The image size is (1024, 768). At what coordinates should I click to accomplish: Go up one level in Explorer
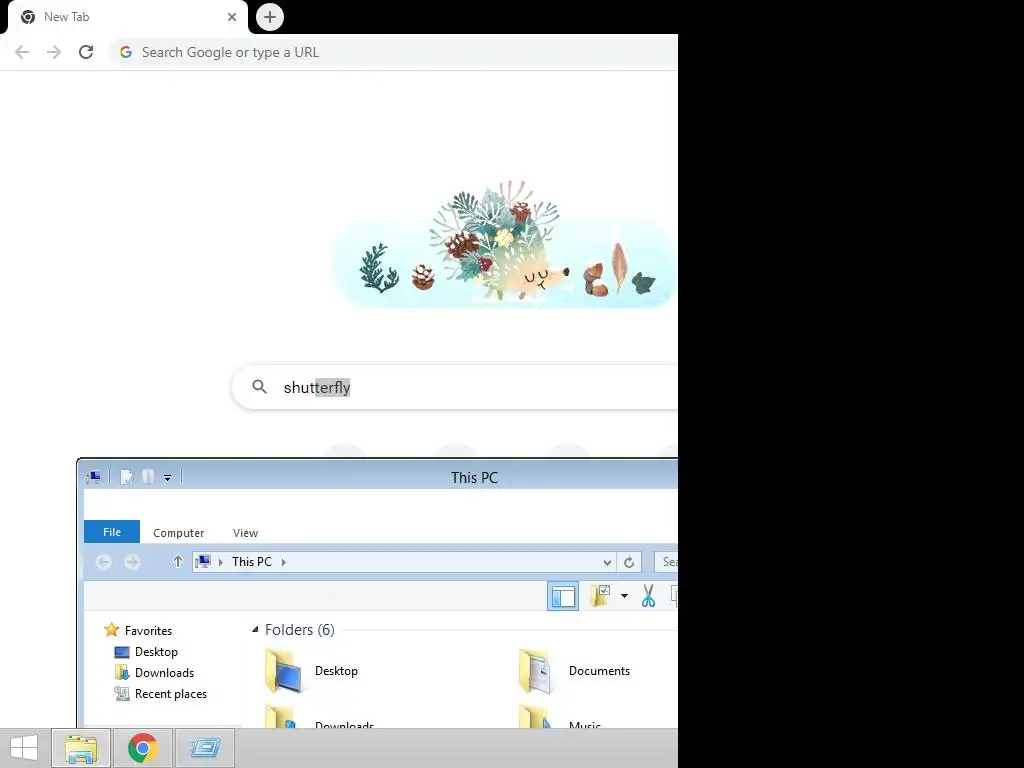point(178,562)
